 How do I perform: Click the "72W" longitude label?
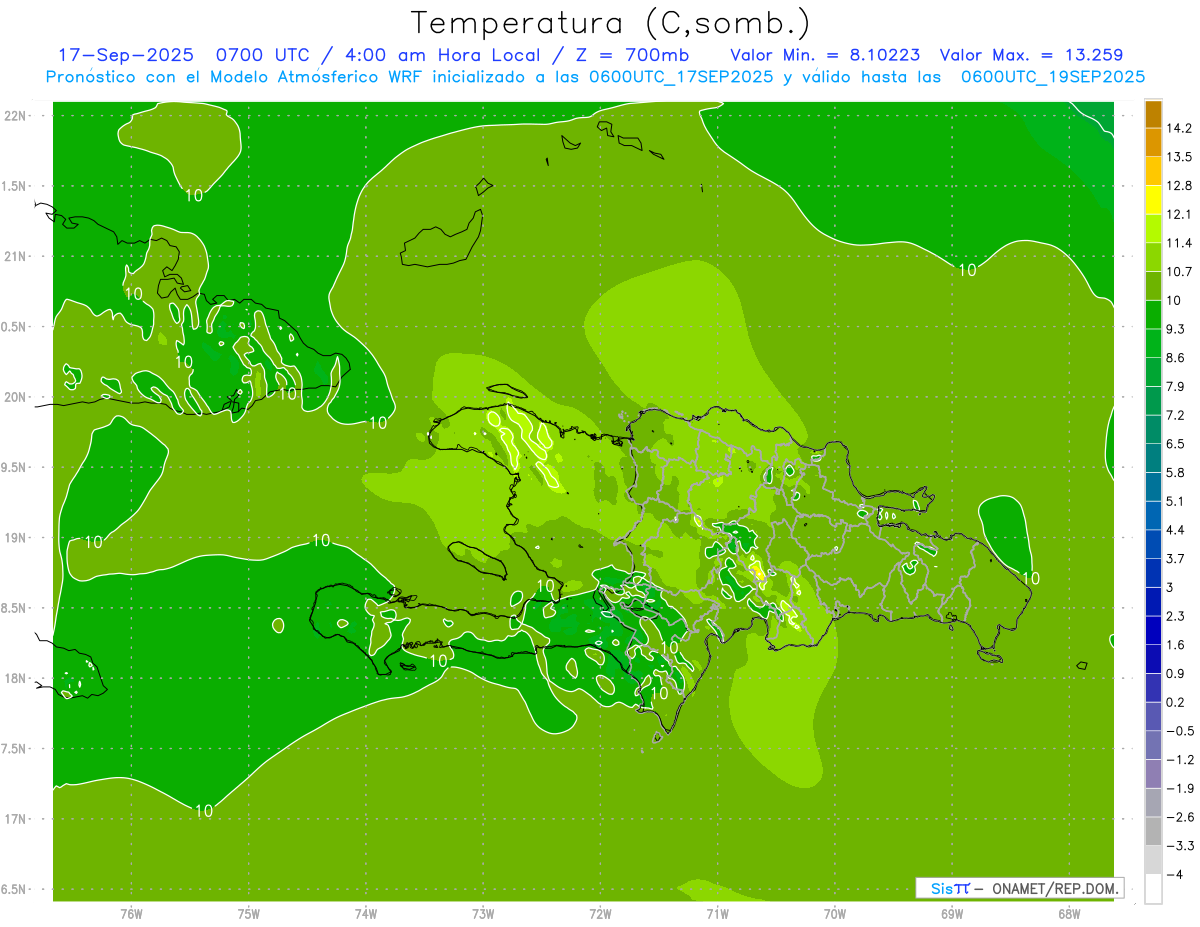point(600,914)
